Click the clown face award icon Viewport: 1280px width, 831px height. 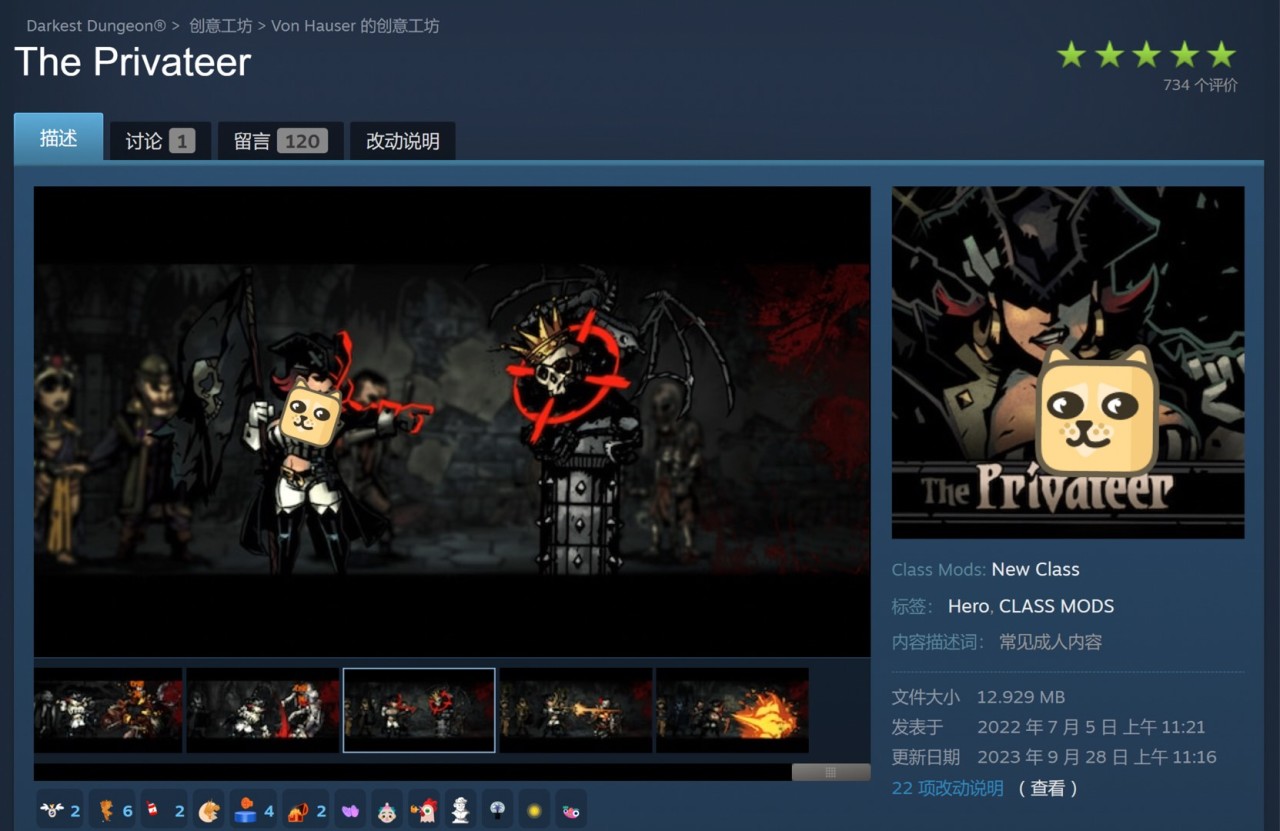pyautogui.click(x=387, y=810)
